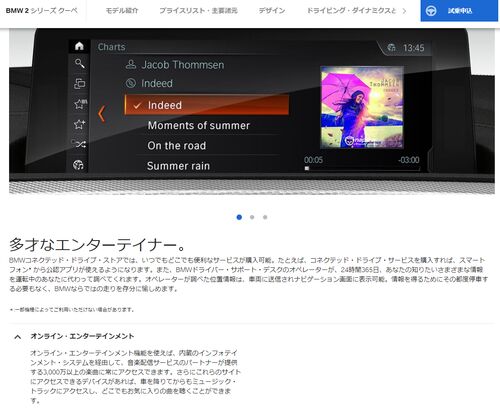Image resolution: width=500 pixels, height=412 pixels.
Task: Click the footnote text starting with asterisk
Action: point(72,310)
